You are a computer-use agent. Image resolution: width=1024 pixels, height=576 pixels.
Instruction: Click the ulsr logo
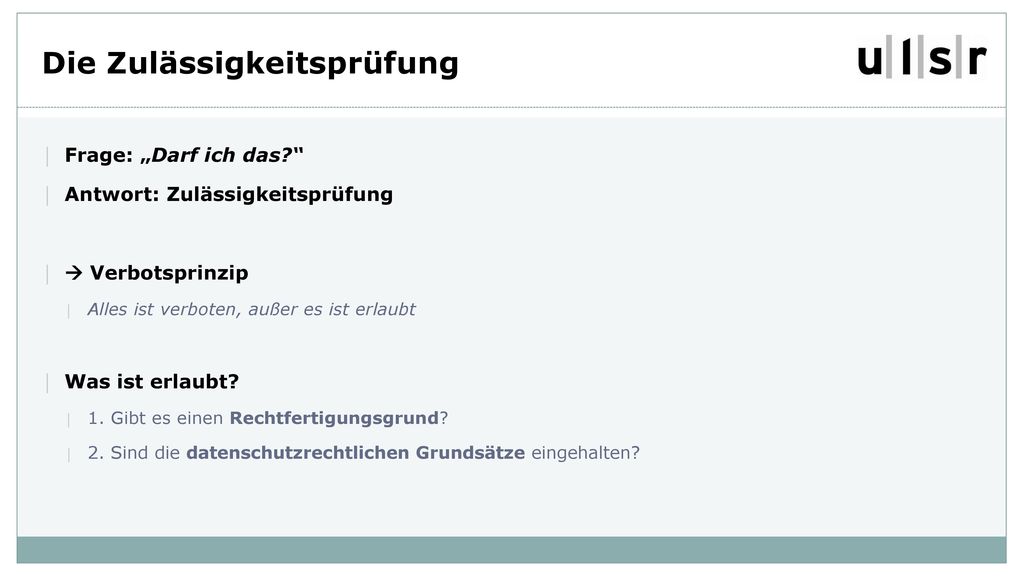(921, 57)
